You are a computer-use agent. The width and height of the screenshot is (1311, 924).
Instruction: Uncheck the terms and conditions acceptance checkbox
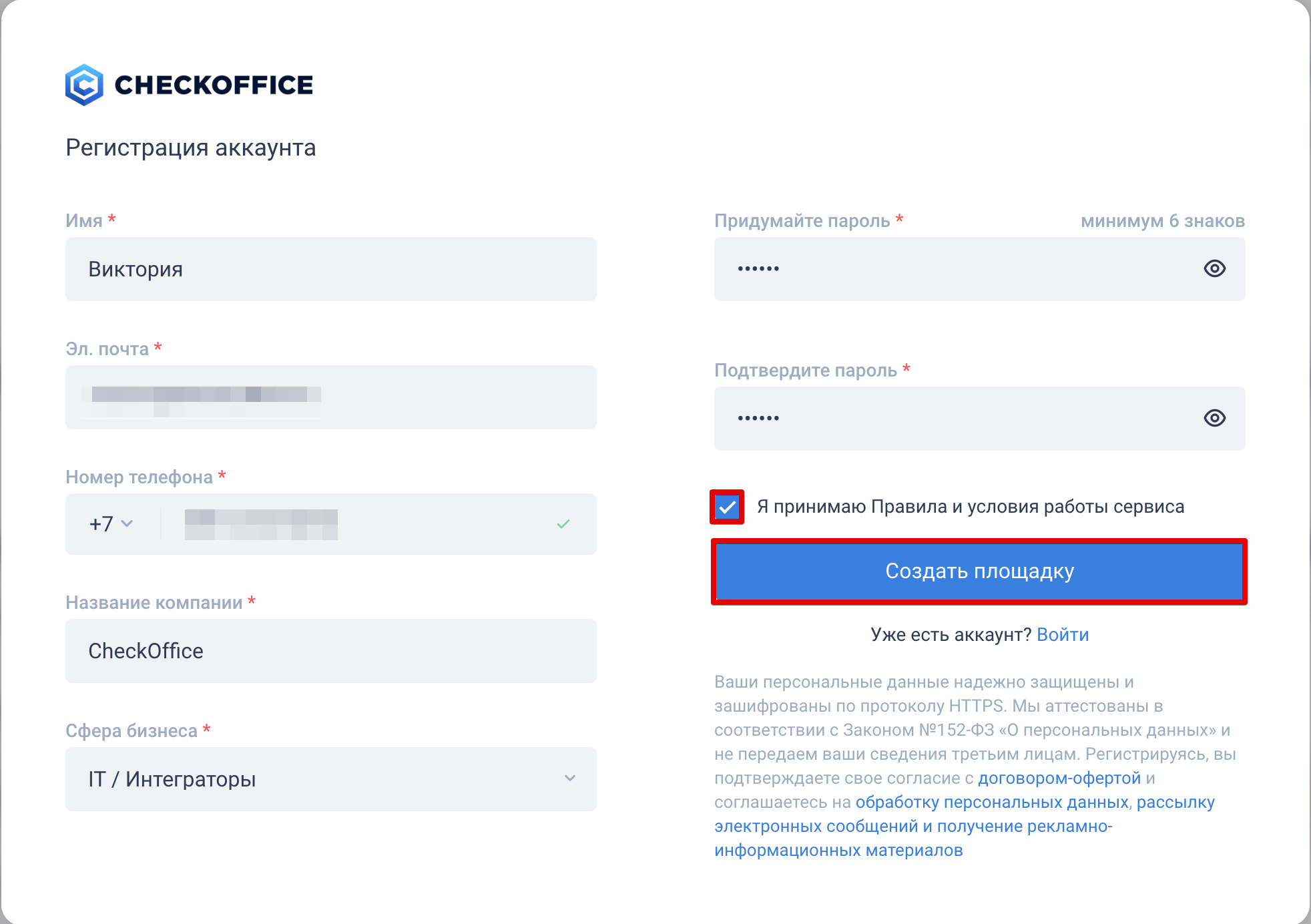(727, 507)
